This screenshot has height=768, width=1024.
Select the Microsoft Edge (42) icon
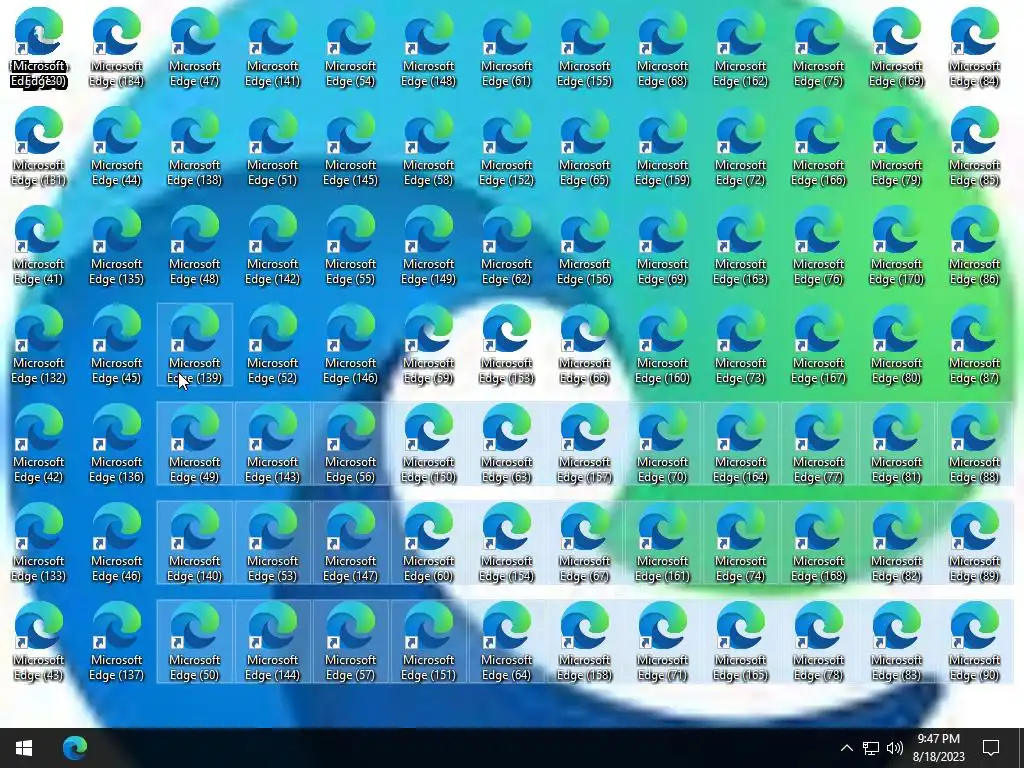pos(39,443)
